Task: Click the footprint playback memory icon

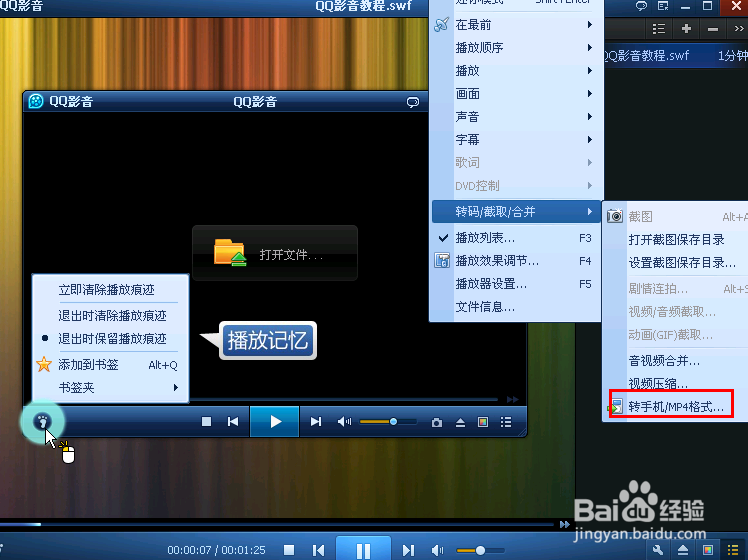Action: click(42, 421)
